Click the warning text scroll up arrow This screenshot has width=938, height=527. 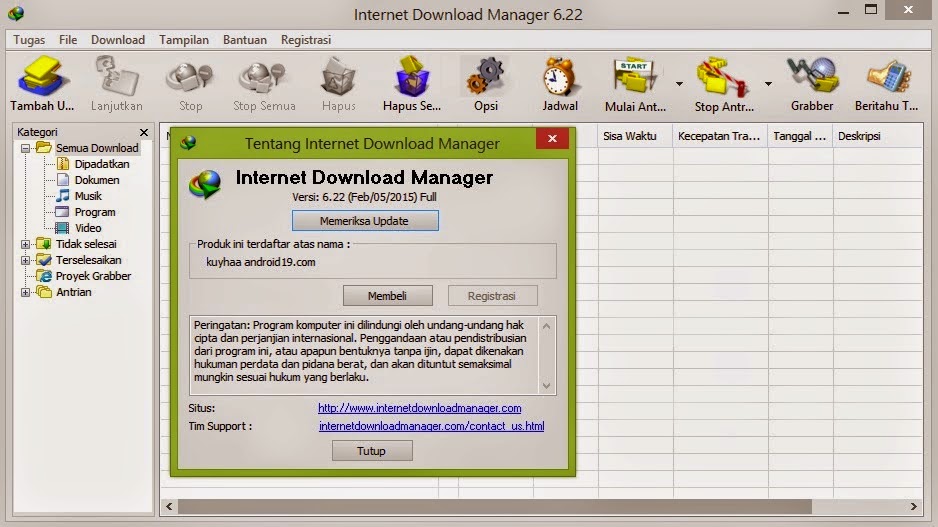coord(546,326)
